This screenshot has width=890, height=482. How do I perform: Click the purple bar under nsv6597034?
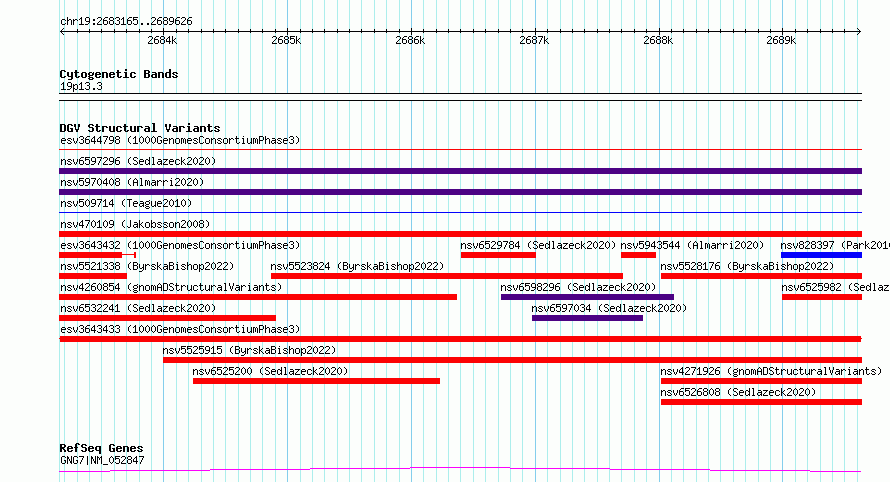tap(587, 318)
